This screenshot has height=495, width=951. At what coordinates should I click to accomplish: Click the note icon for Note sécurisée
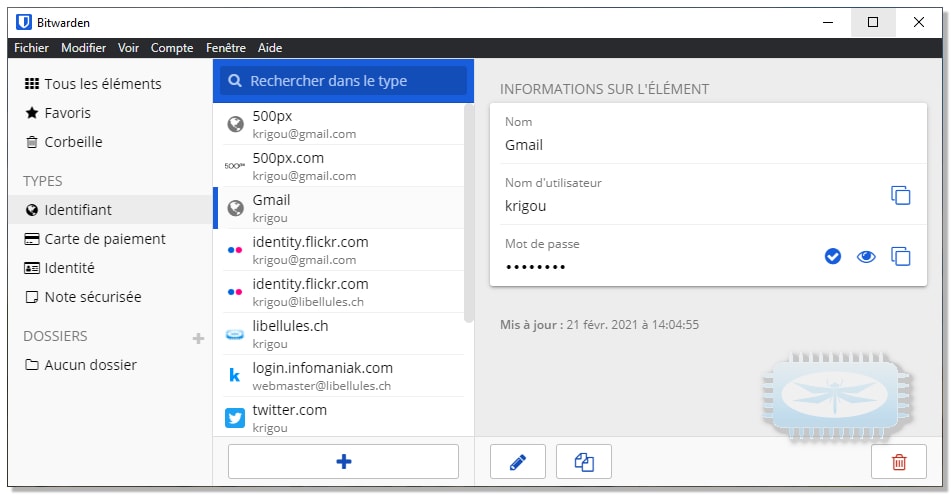(32, 297)
